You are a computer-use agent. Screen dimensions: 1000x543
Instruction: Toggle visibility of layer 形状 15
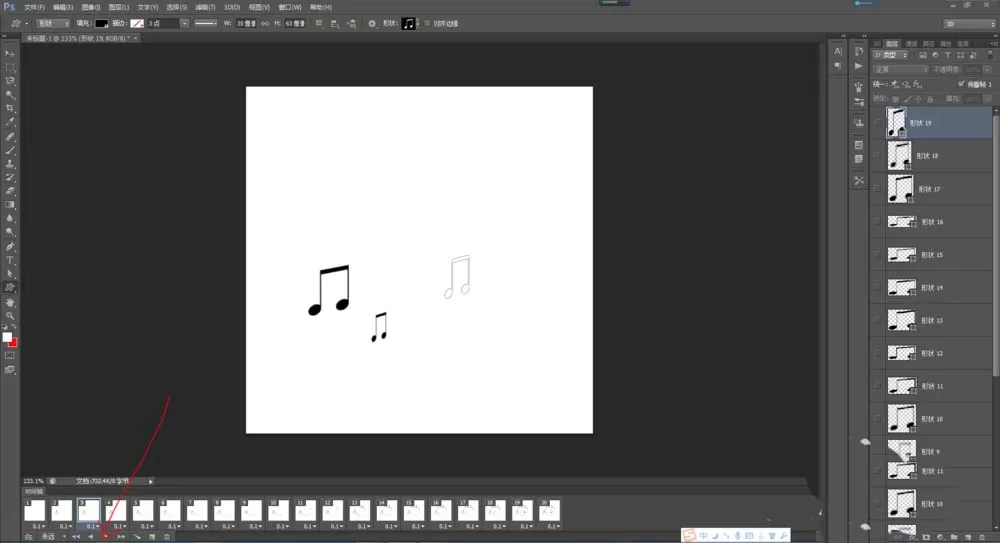coord(878,255)
